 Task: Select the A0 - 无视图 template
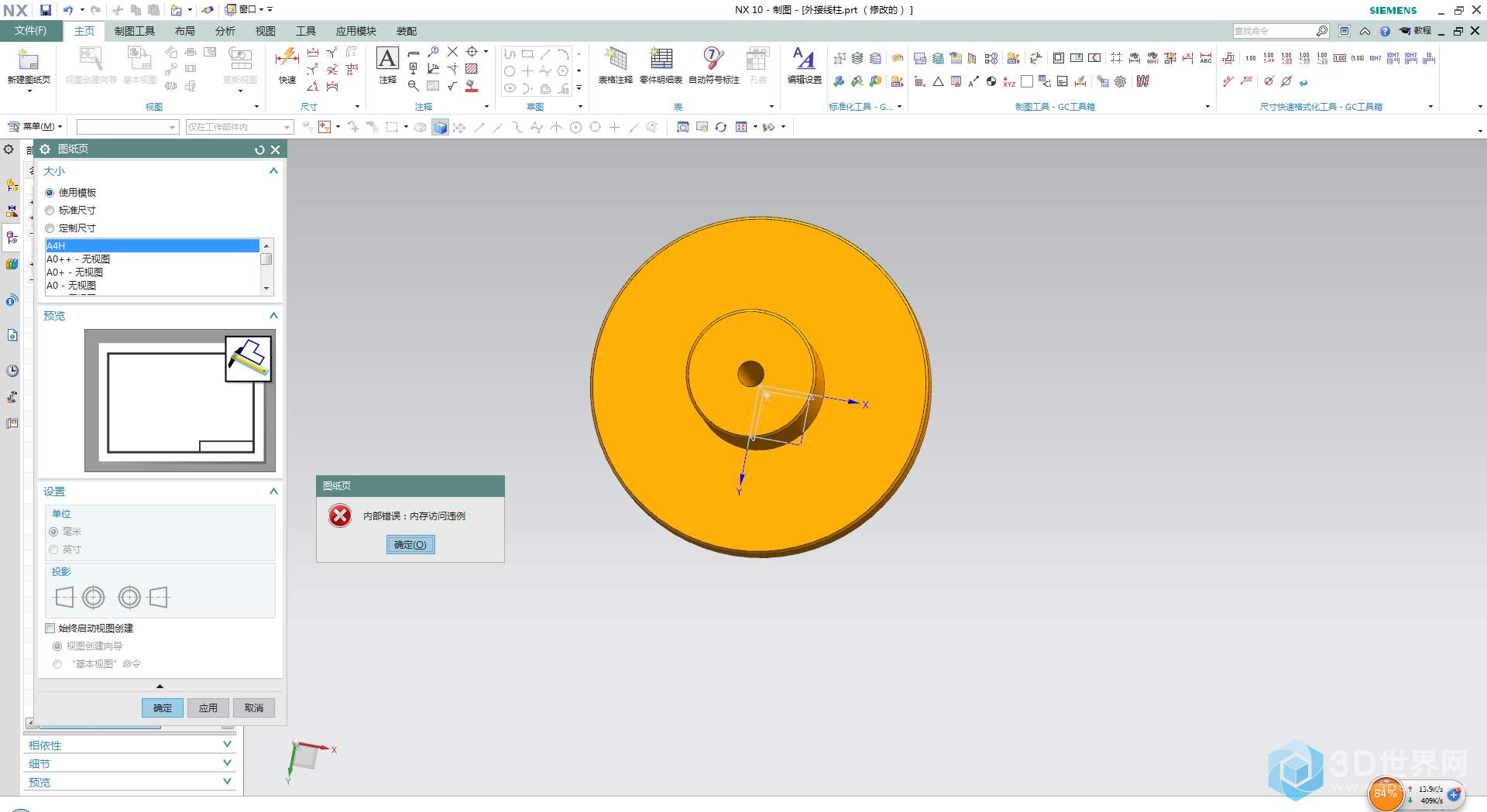[x=153, y=286]
